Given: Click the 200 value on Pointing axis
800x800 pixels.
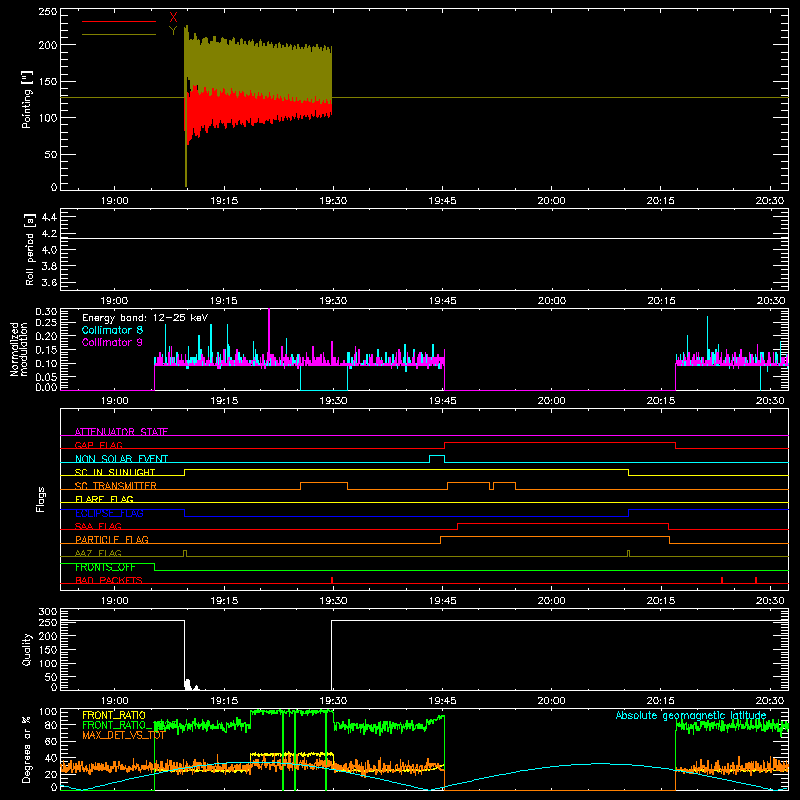Looking at the screenshot, I should click(48, 45).
